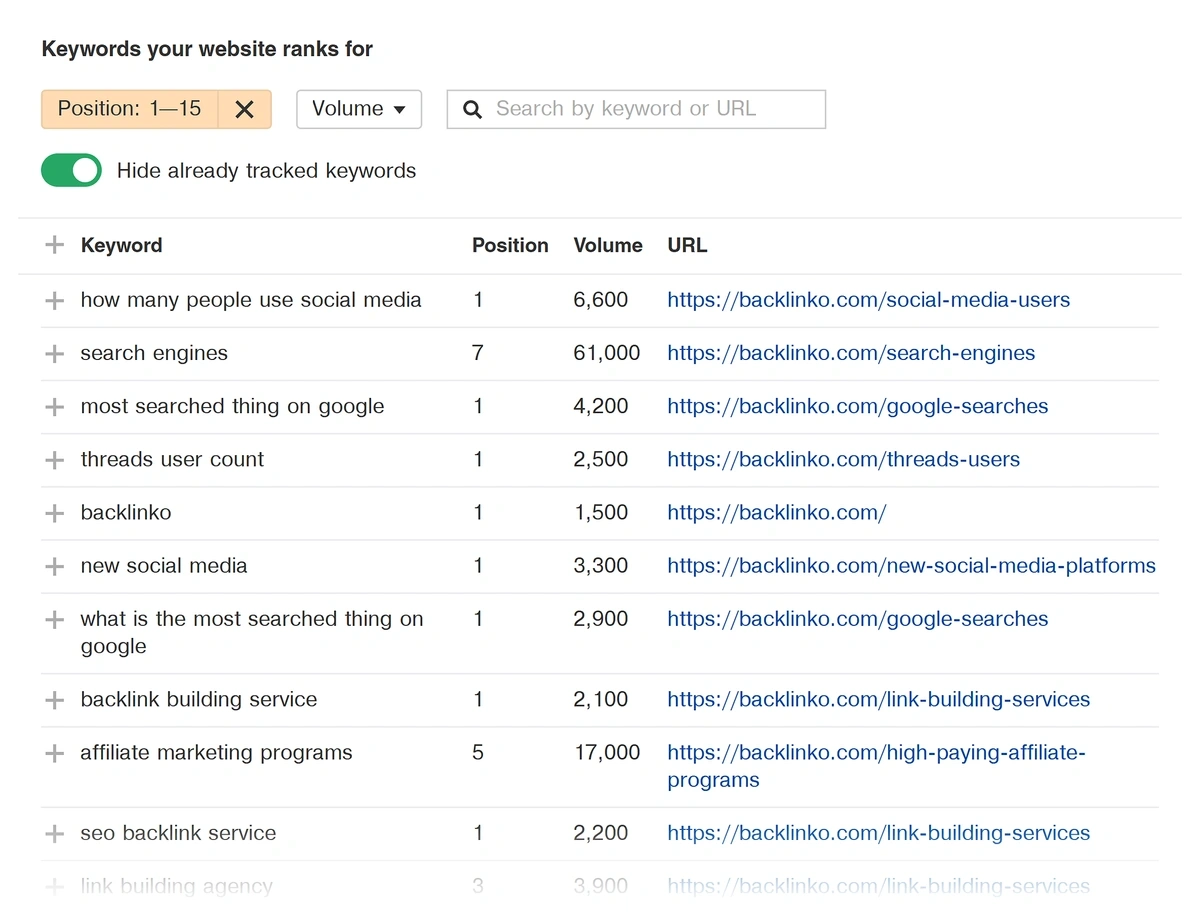Click volume value 4,200
1200x922 pixels.
click(601, 406)
